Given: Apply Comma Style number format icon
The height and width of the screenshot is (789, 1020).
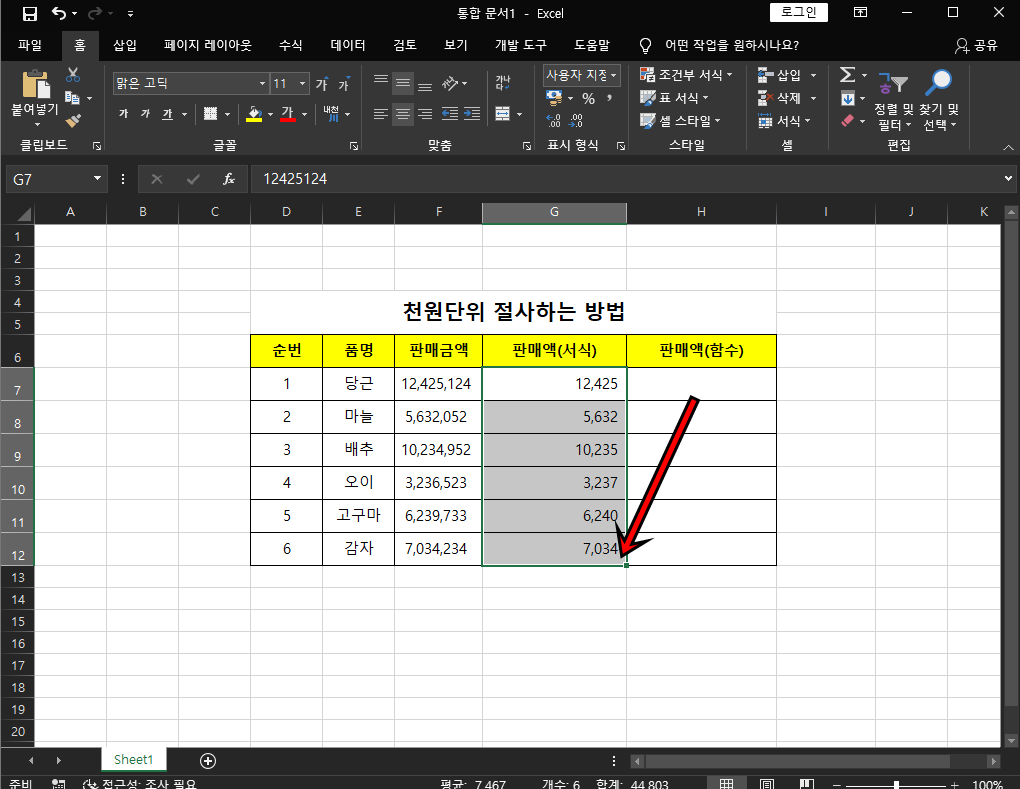Looking at the screenshot, I should click(x=610, y=98).
